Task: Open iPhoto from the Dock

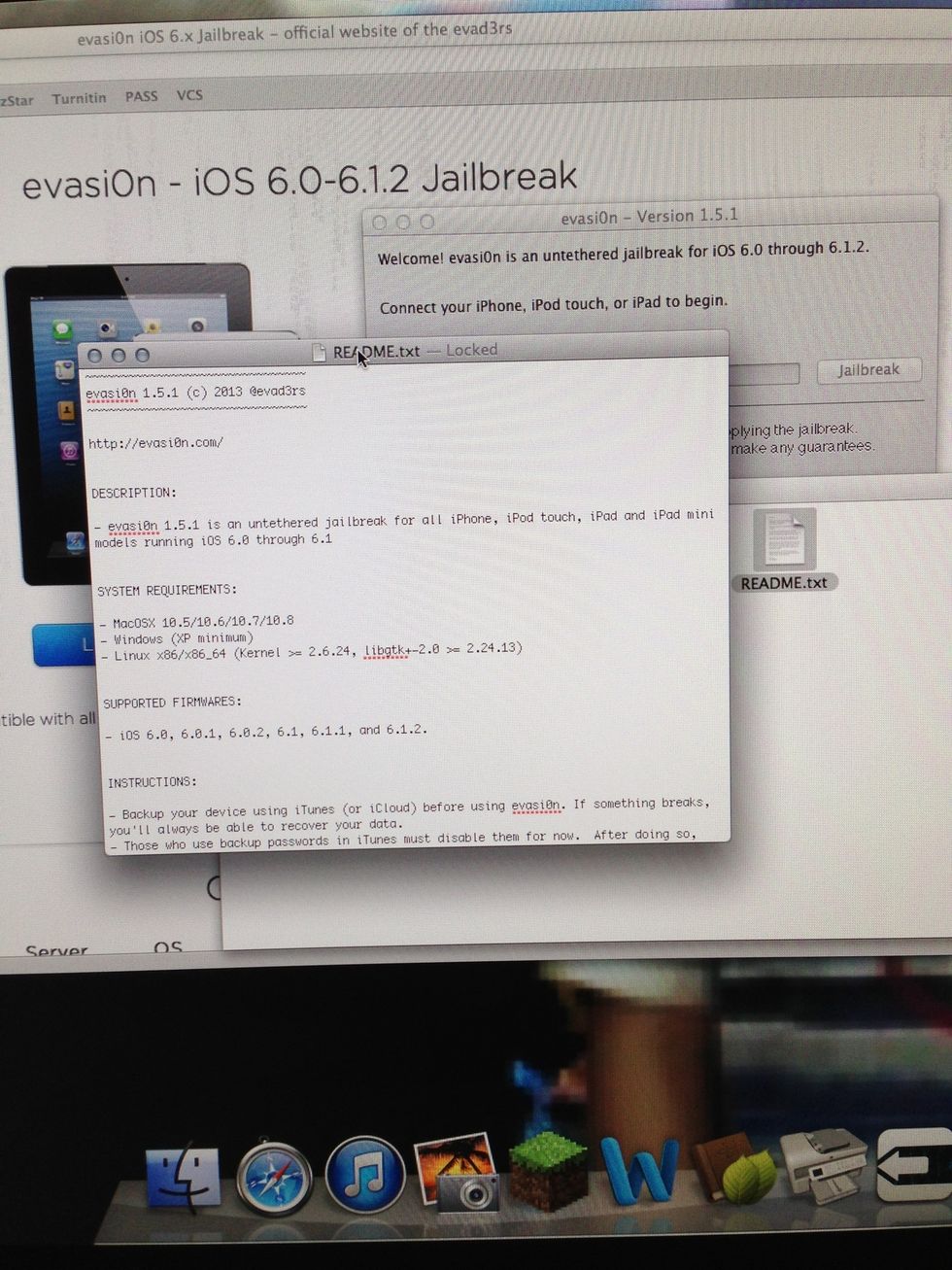Action: (x=457, y=1172)
